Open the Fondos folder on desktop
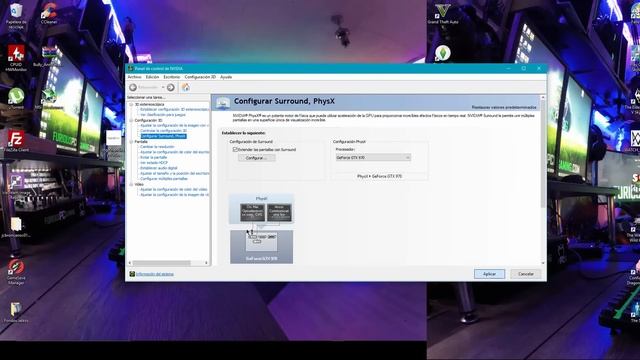Viewport: 640px width, 360px height. tap(16, 309)
